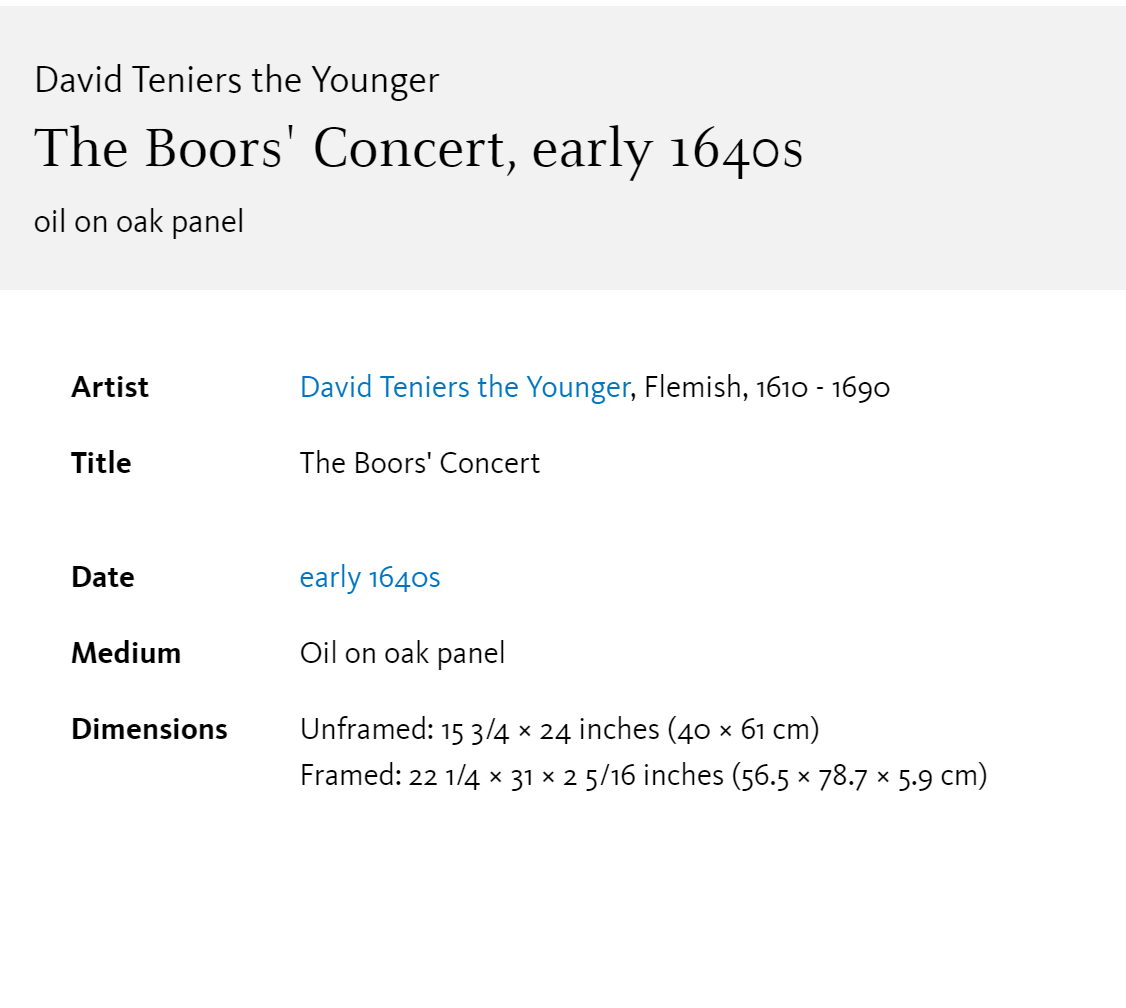
Task: Click the Title value 'The Boors' Concert'
Action: (x=420, y=463)
